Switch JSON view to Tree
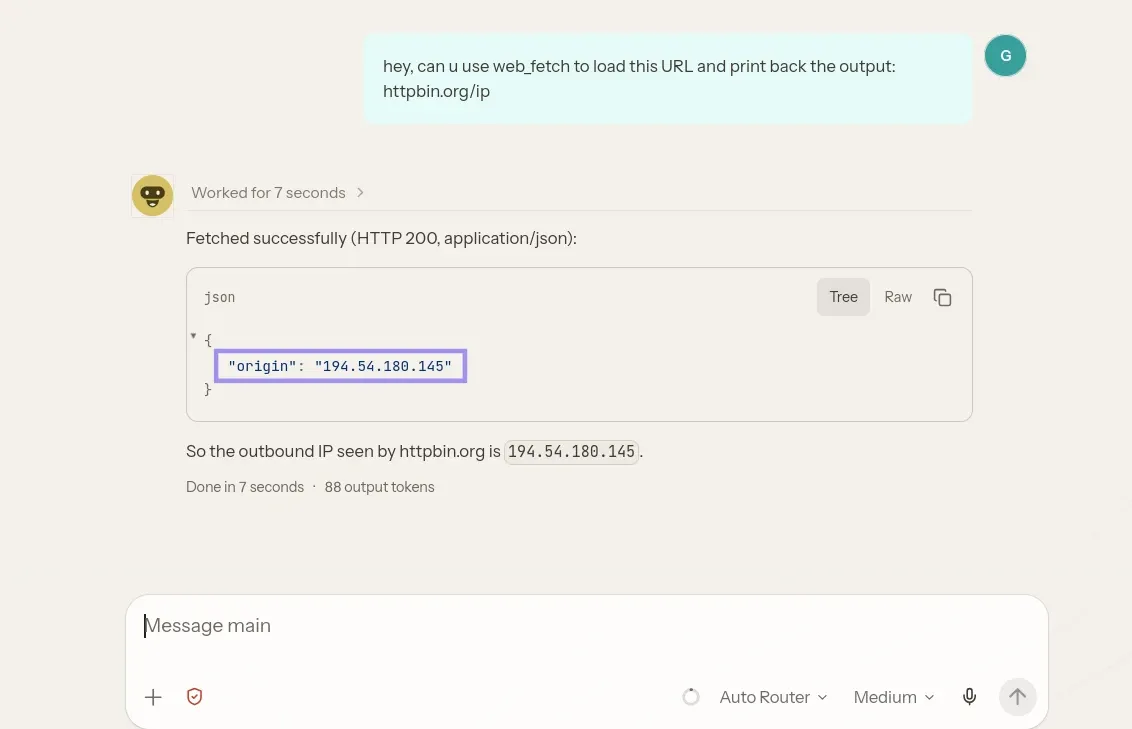Image resolution: width=1132 pixels, height=729 pixels. [x=843, y=297]
